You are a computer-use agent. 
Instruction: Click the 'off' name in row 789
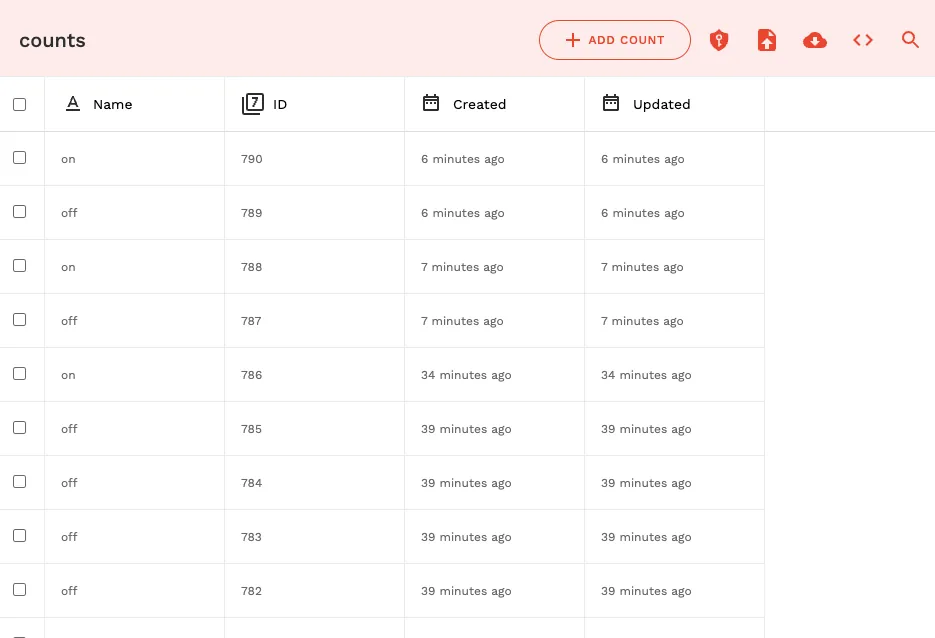[x=69, y=213]
